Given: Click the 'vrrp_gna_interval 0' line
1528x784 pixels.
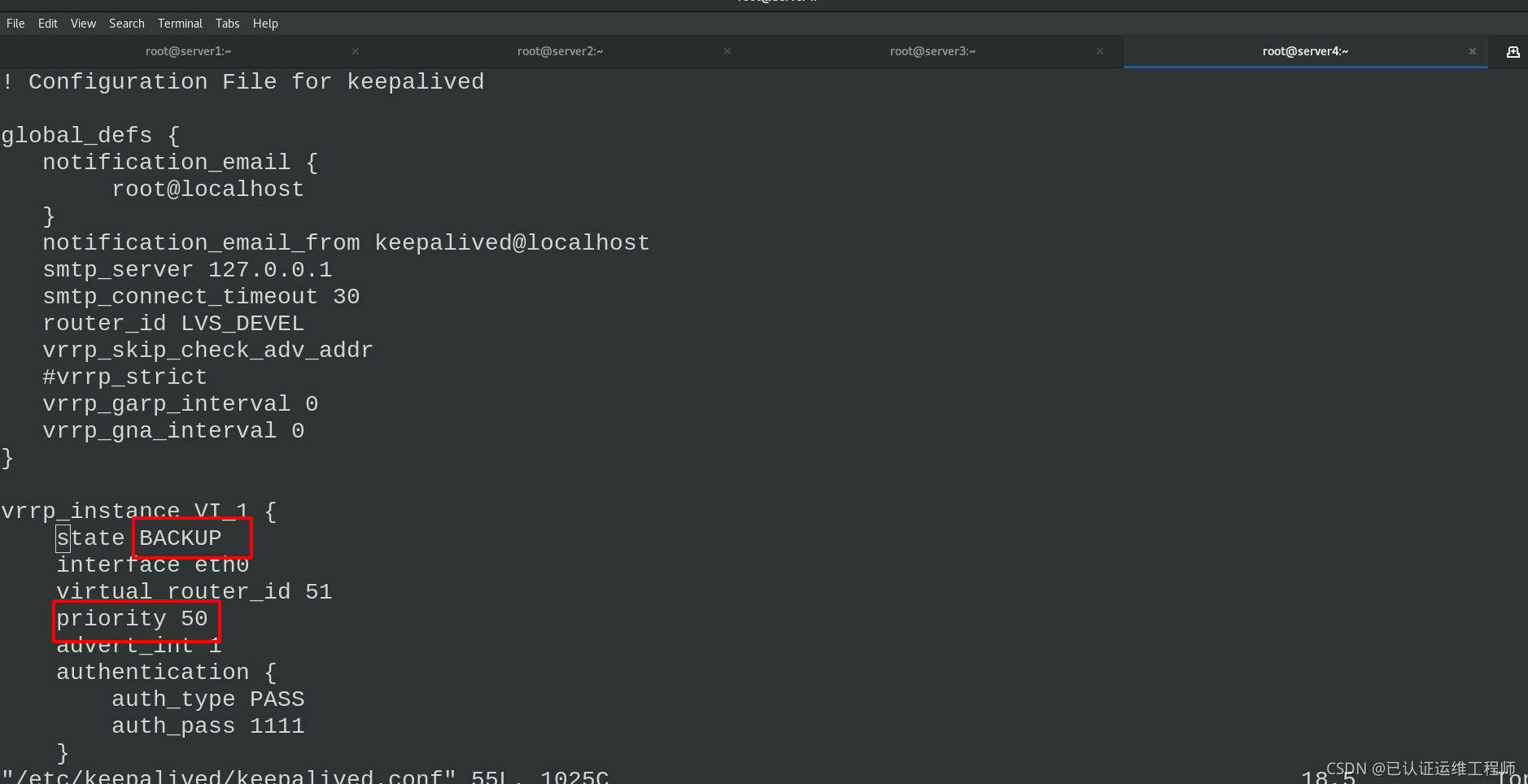Looking at the screenshot, I should pyautogui.click(x=173, y=431).
